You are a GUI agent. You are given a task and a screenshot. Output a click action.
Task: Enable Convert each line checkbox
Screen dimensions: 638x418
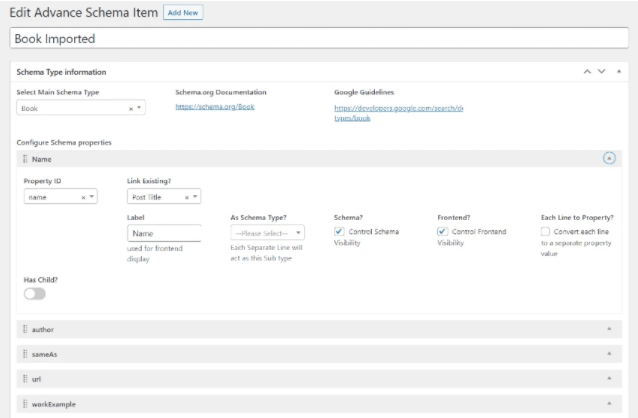(x=546, y=232)
